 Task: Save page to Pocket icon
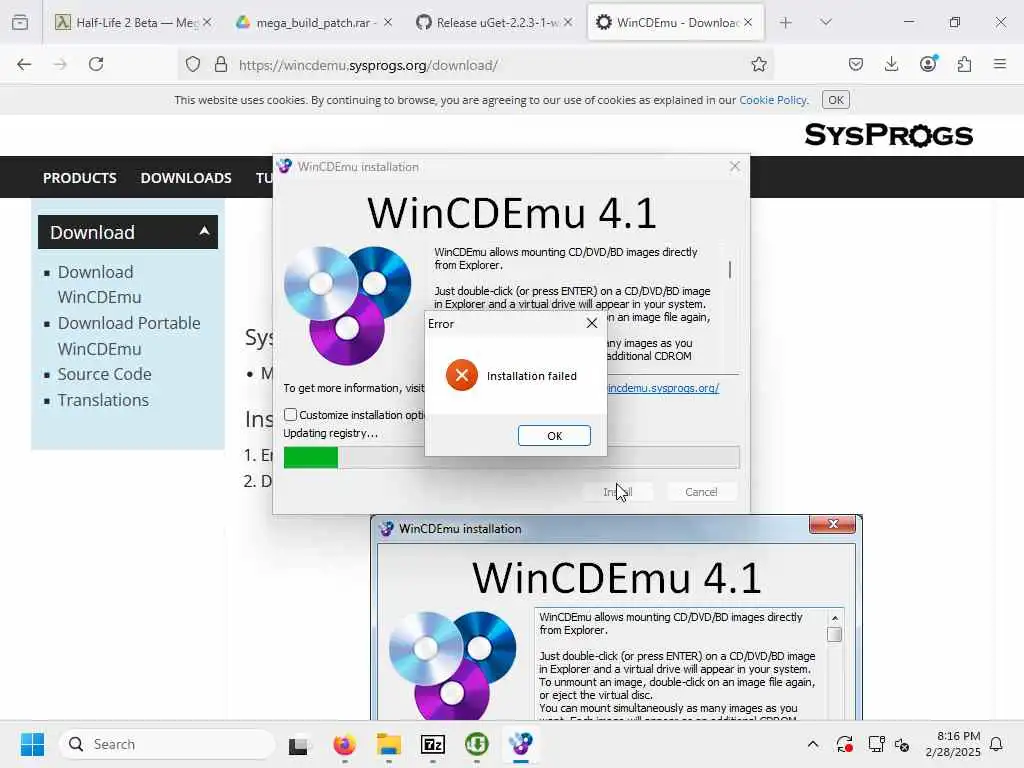pos(856,64)
